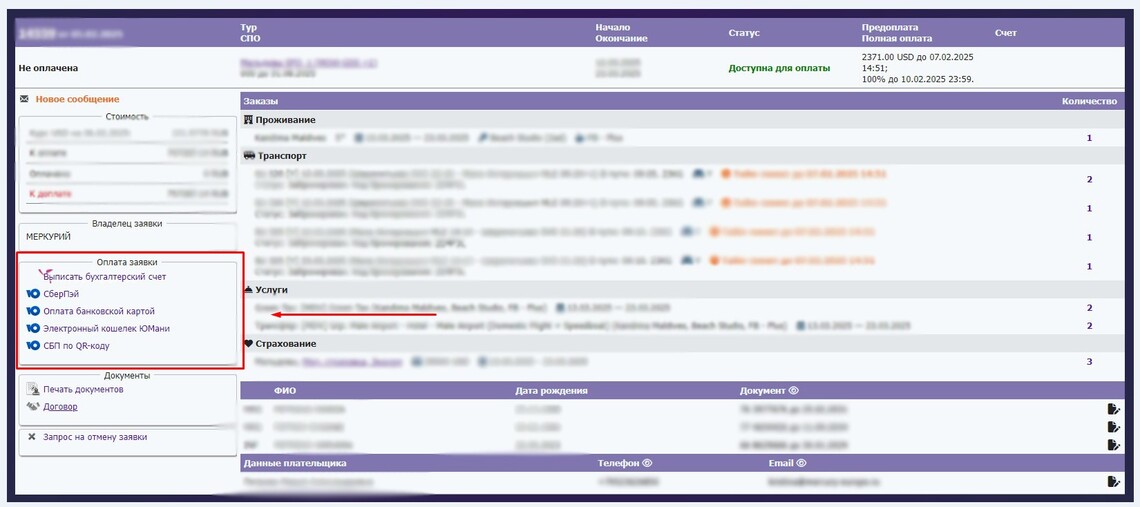The height and width of the screenshot is (507, 1140).
Task: Click the handshake icon next to Договор
Action: click(x=33, y=407)
